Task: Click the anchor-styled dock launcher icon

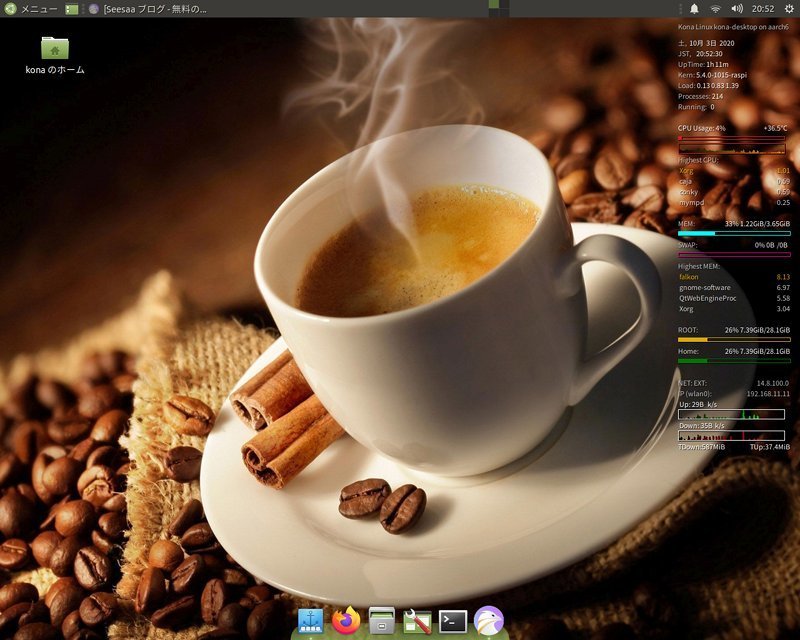Action: tap(310, 620)
